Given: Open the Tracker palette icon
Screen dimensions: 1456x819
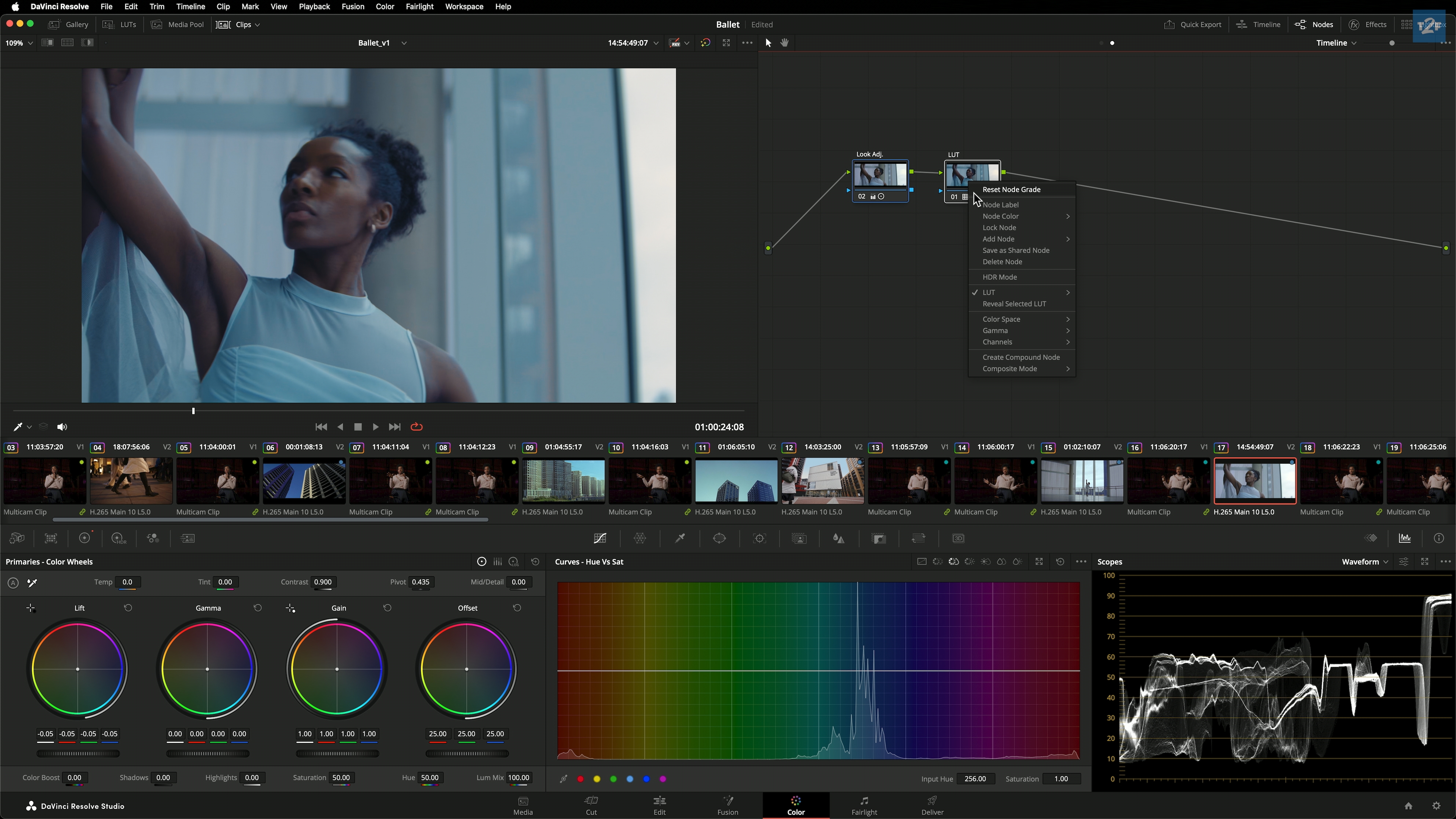Looking at the screenshot, I should click(759, 539).
